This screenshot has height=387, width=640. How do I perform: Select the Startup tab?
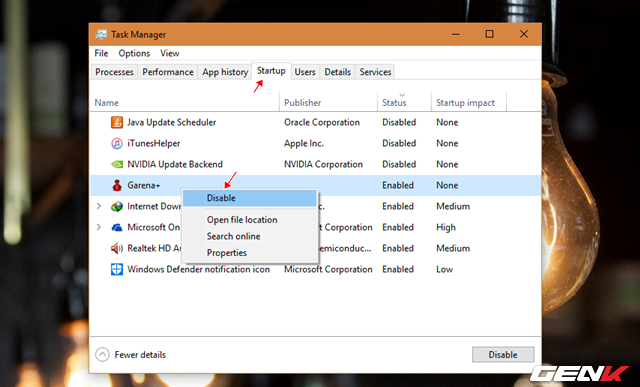pyautogui.click(x=271, y=71)
